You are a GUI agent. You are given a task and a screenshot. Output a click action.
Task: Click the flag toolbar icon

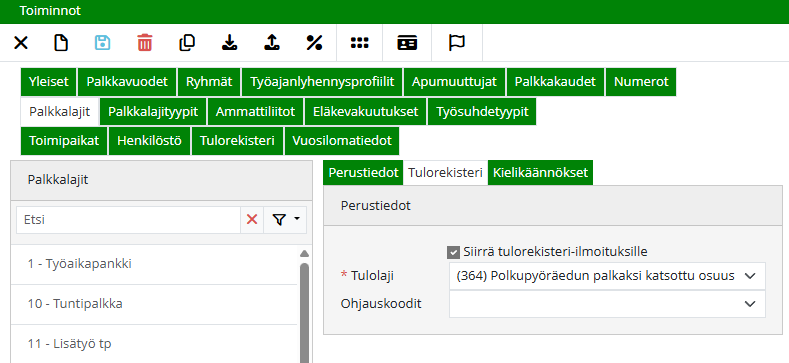point(457,43)
